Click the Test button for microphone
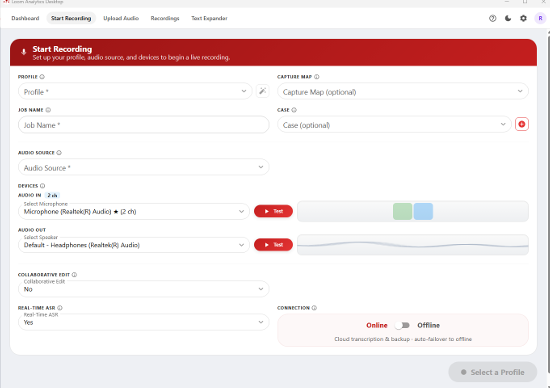This screenshot has width=550, height=388. [x=273, y=211]
